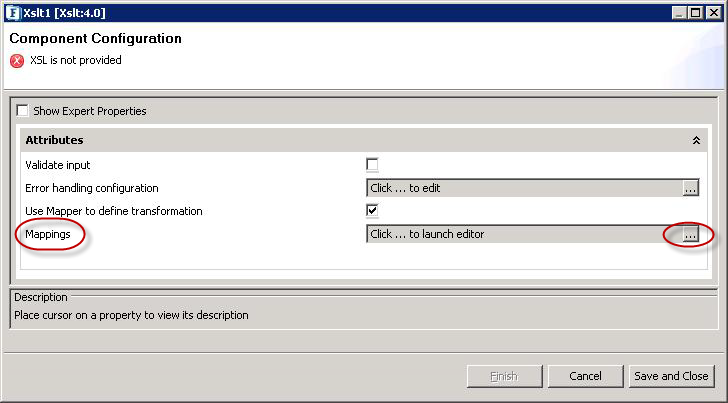Click the Attributes section header
The image size is (728, 403).
pyautogui.click(x=364, y=140)
